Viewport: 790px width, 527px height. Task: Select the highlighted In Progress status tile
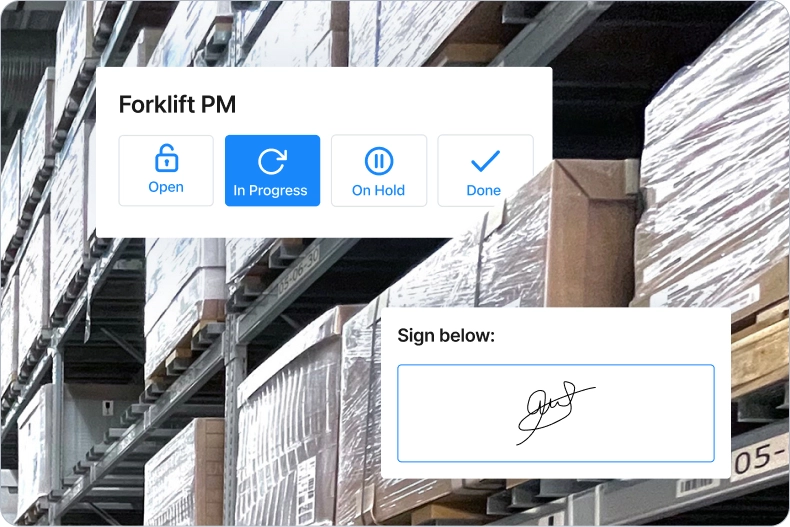[x=273, y=170]
